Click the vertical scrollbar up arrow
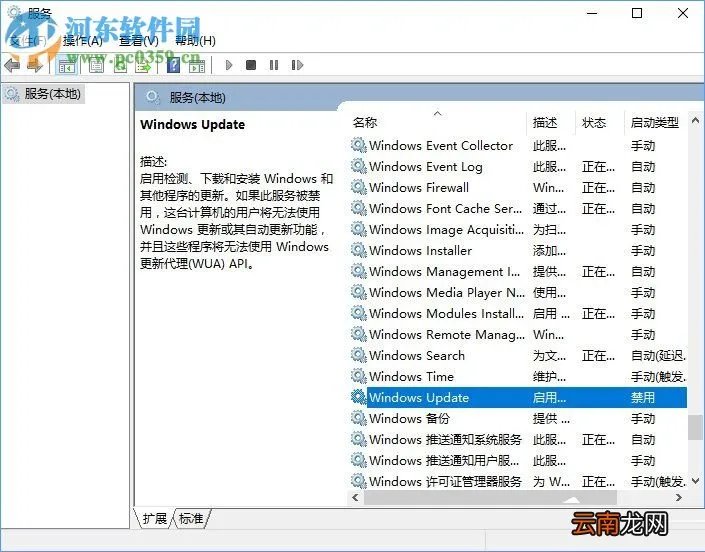 pyautogui.click(x=695, y=120)
